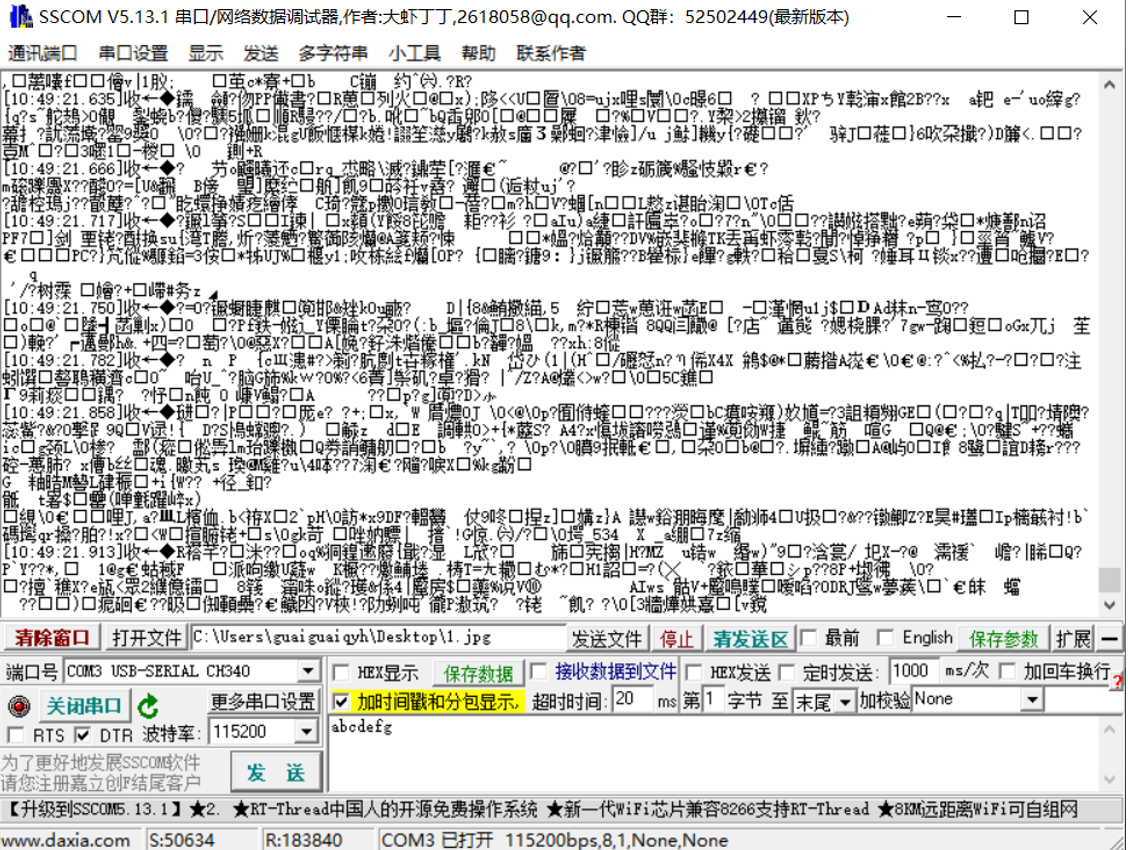1128x850 pixels.
Task: Toggle the RTS checkbox
Action: 16,735
